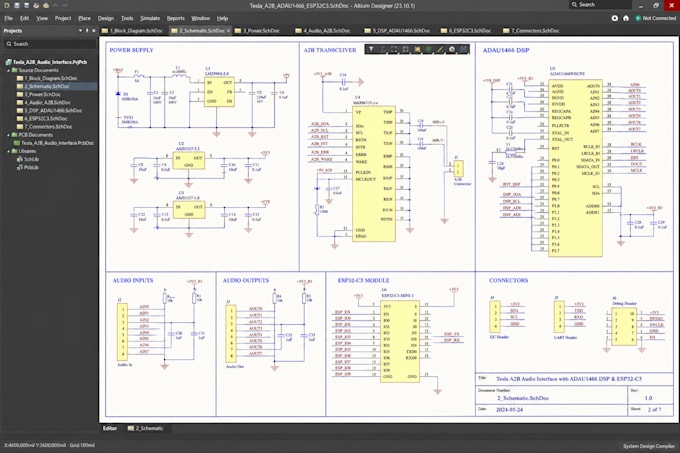The width and height of the screenshot is (680, 453).
Task: Open the Reports menu
Action: point(176,18)
